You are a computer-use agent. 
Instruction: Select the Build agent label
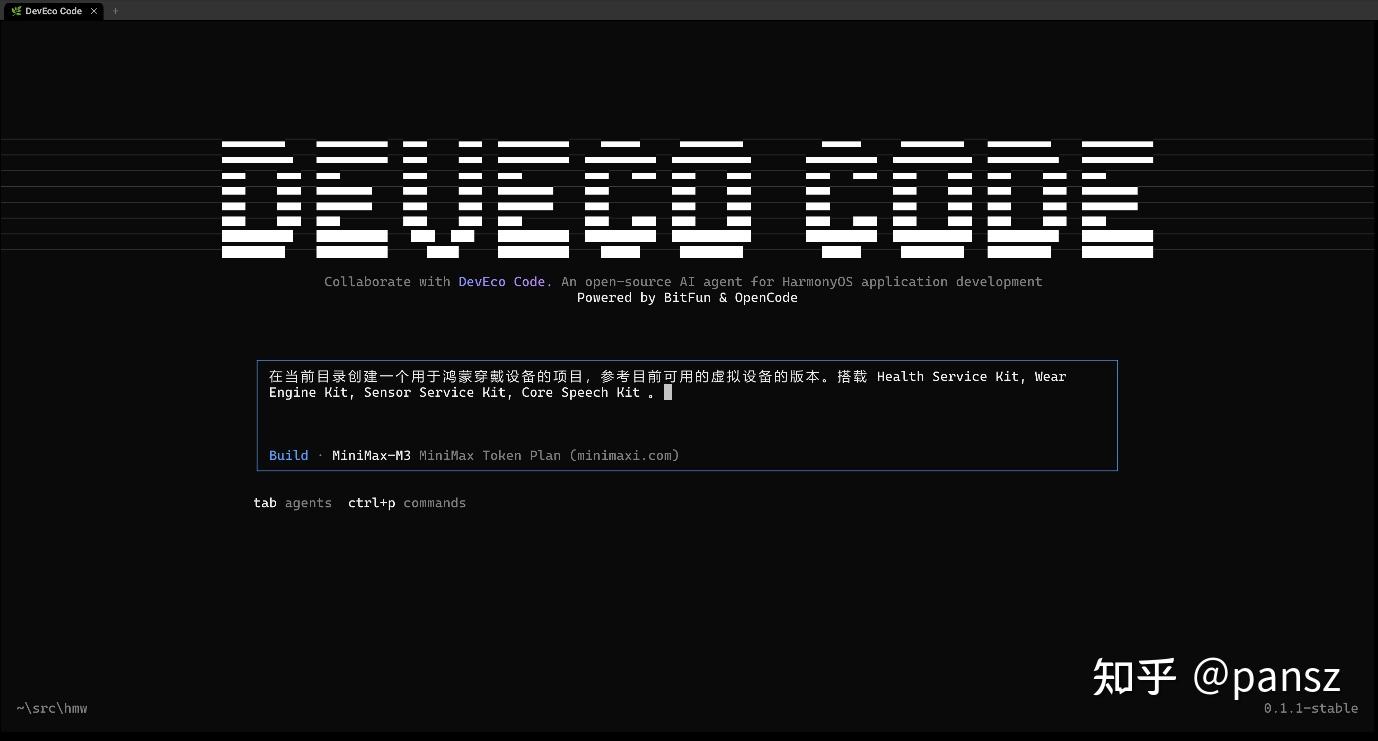pyautogui.click(x=289, y=456)
